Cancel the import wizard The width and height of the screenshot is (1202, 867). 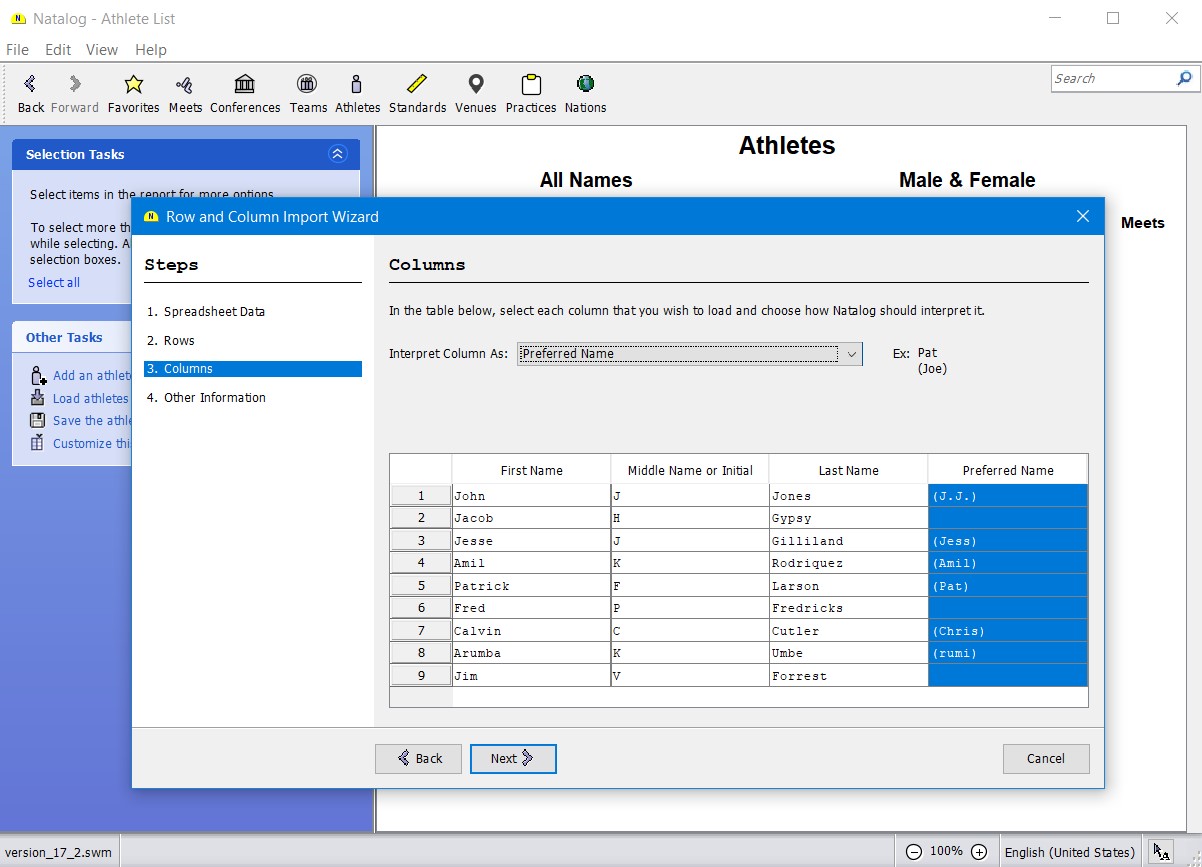point(1045,759)
